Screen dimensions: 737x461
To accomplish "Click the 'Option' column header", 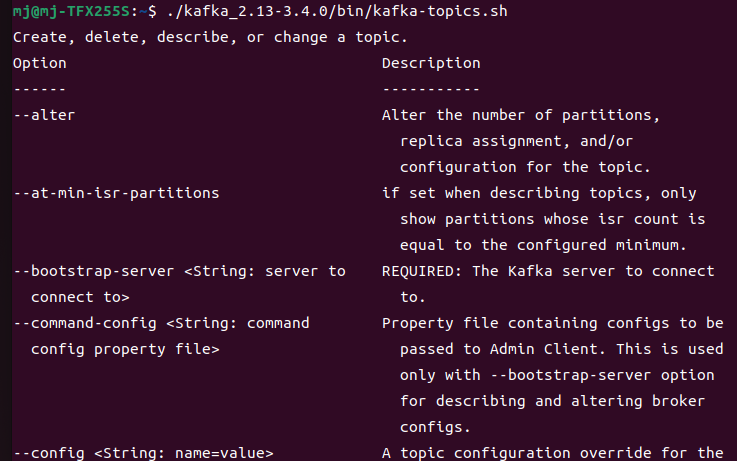I will [x=39, y=63].
